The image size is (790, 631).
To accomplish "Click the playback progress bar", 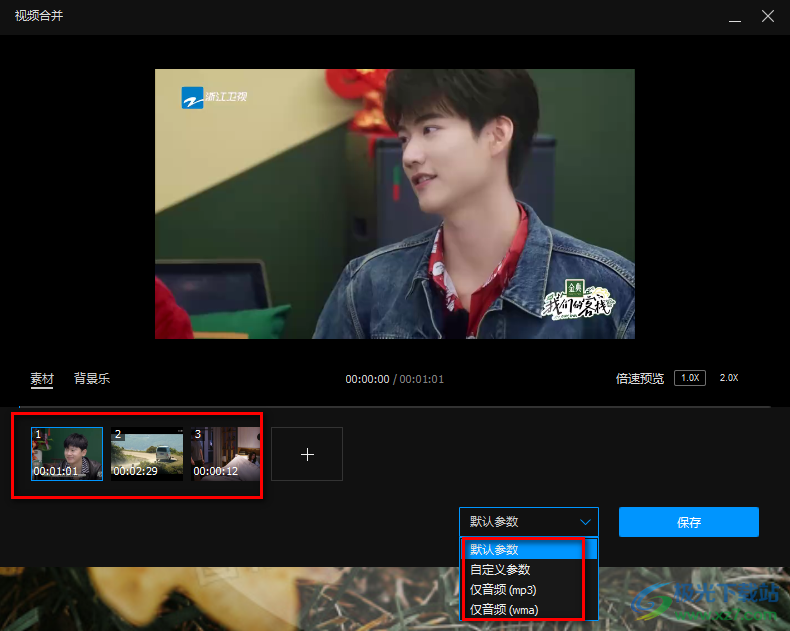I will click(395, 406).
